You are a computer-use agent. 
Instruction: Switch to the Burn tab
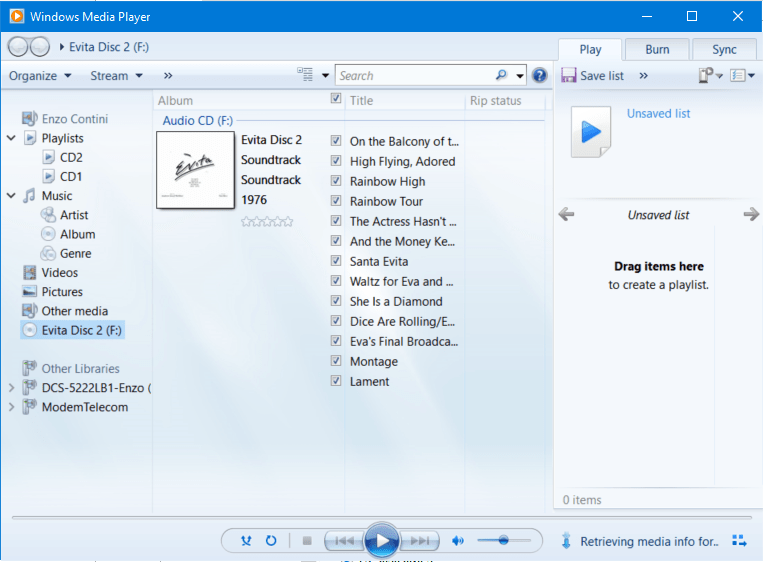point(657,49)
